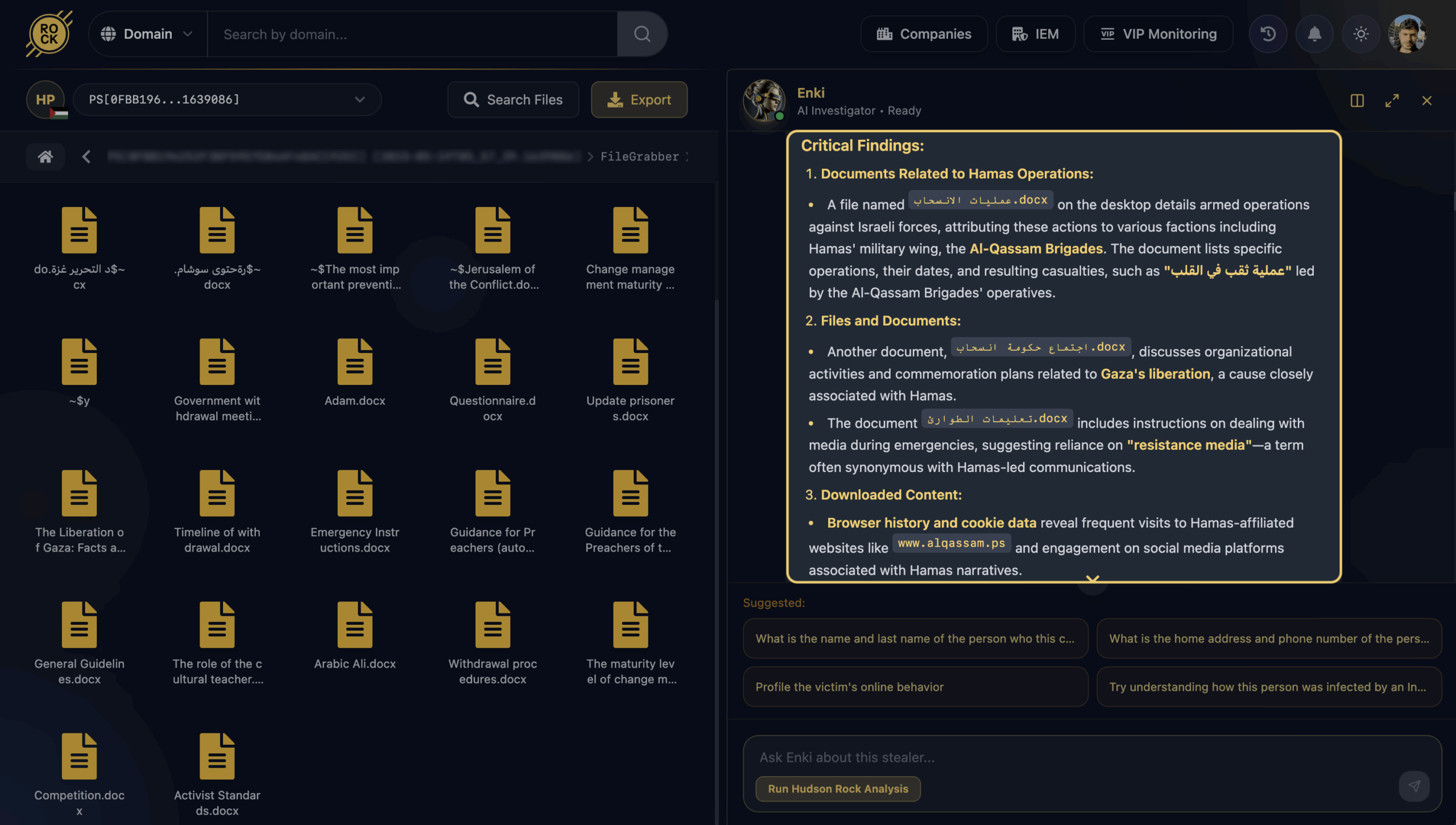Image resolution: width=1456 pixels, height=825 pixels.
Task: Expand the PS[0FBB196...1639086] machine selector
Action: point(227,100)
